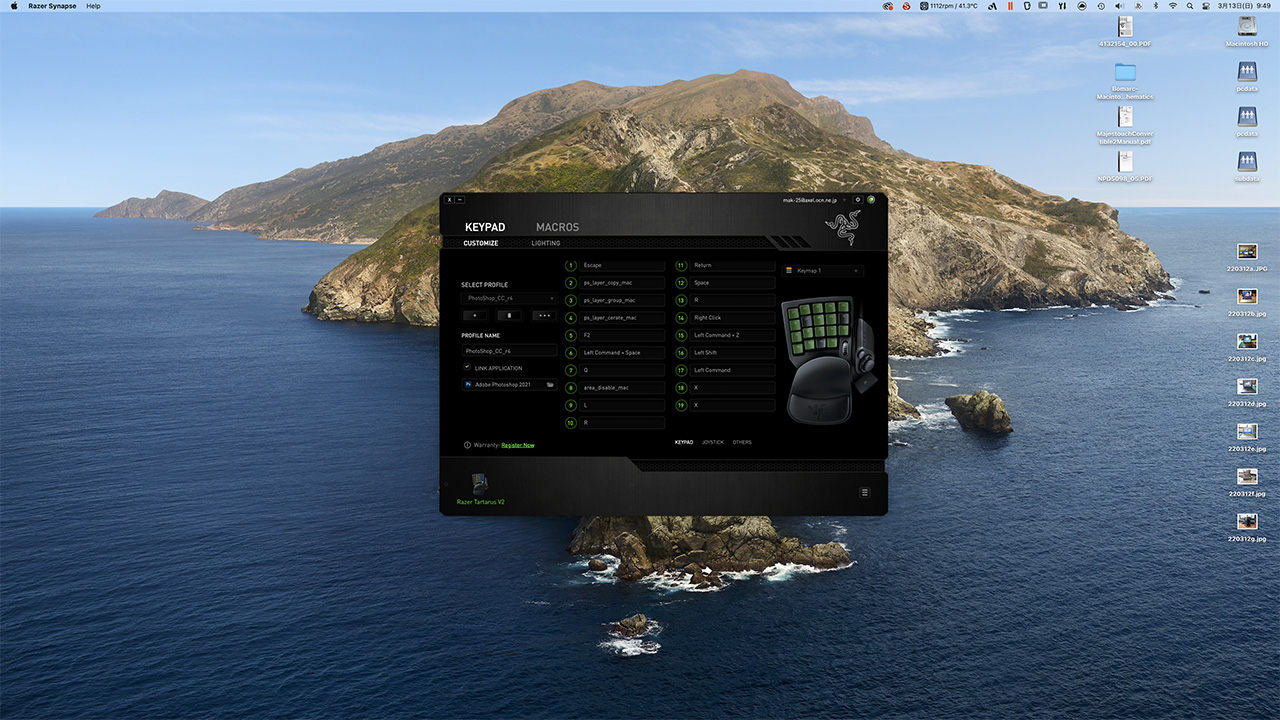Click the date and time in menu bar
This screenshot has width=1280, height=720.
tap(1245, 6)
